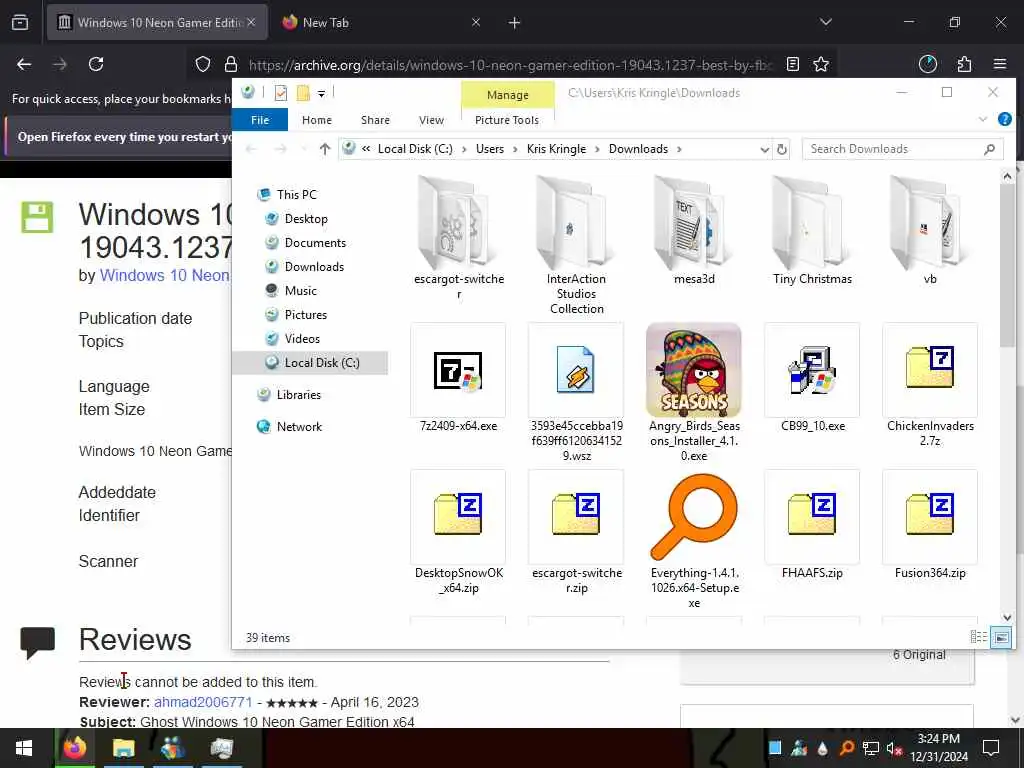Click the Firefox URL address field
The width and height of the screenshot is (1024, 768).
pos(511,65)
